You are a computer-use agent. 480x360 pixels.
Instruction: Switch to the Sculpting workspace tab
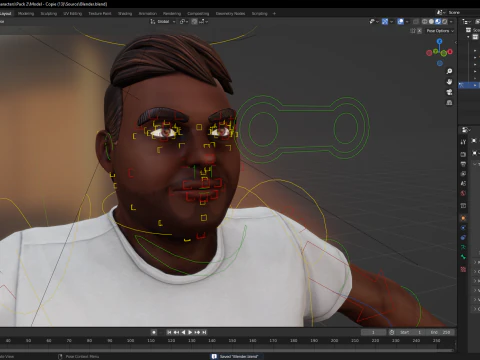49,13
